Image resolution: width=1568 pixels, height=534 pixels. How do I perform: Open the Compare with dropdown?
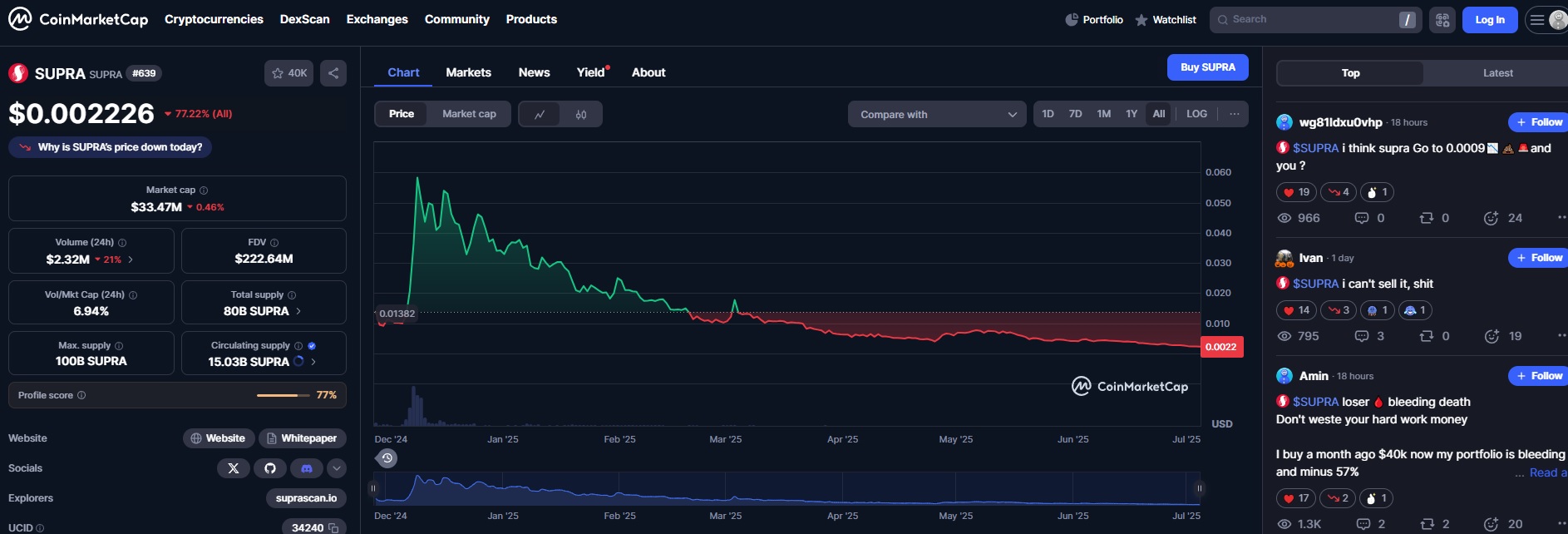click(x=938, y=114)
